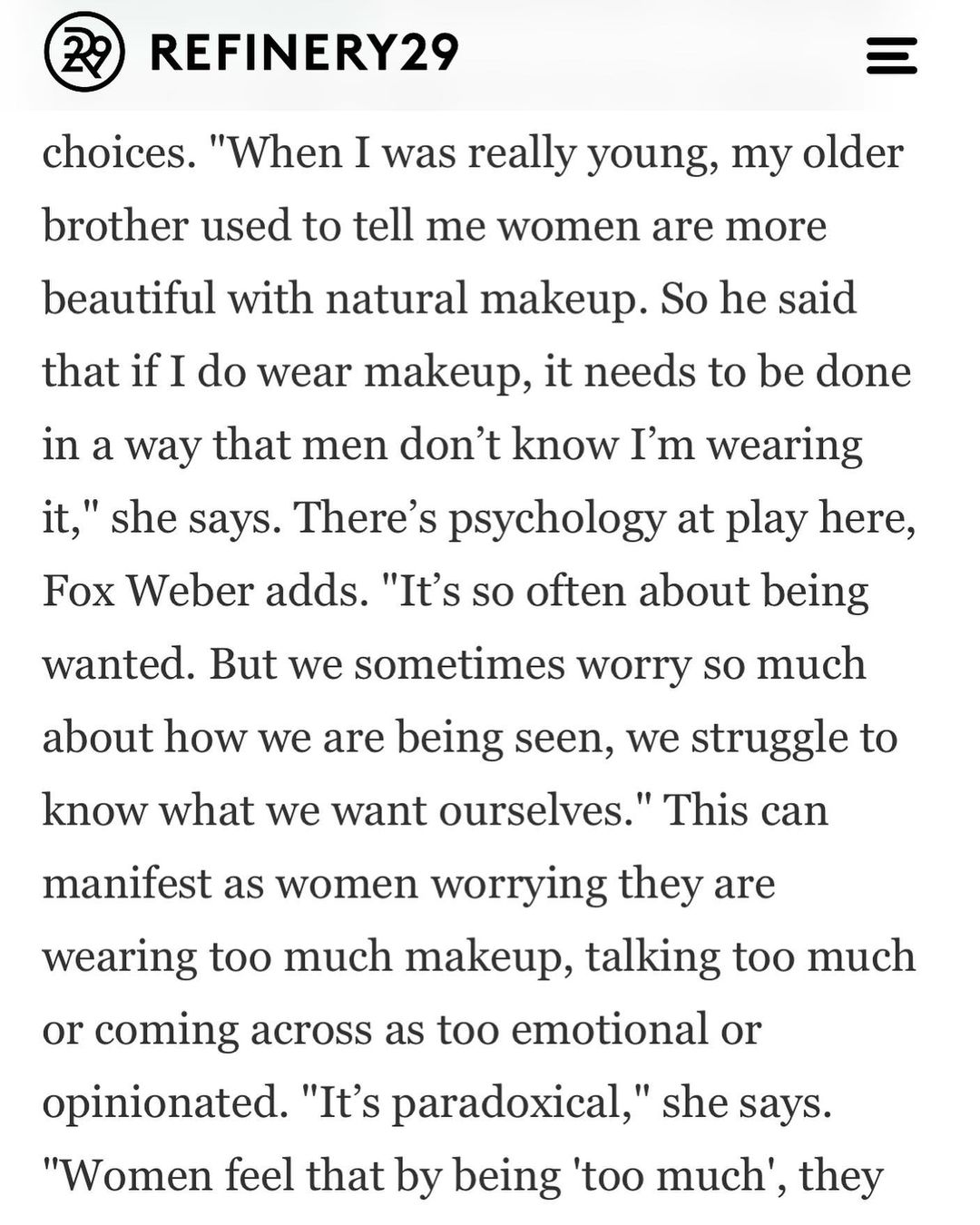Open the hamburger menu
The width and height of the screenshot is (980, 1225).
click(x=892, y=54)
